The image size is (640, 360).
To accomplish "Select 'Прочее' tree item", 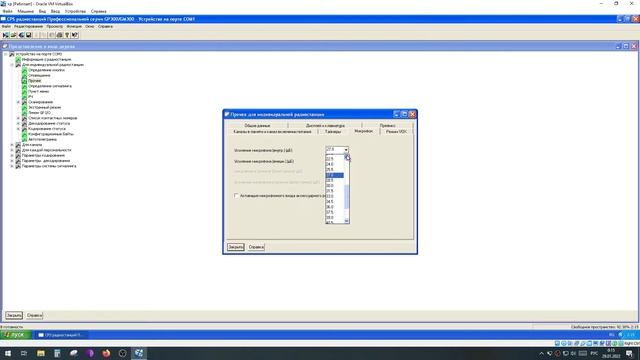I will pyautogui.click(x=35, y=81).
